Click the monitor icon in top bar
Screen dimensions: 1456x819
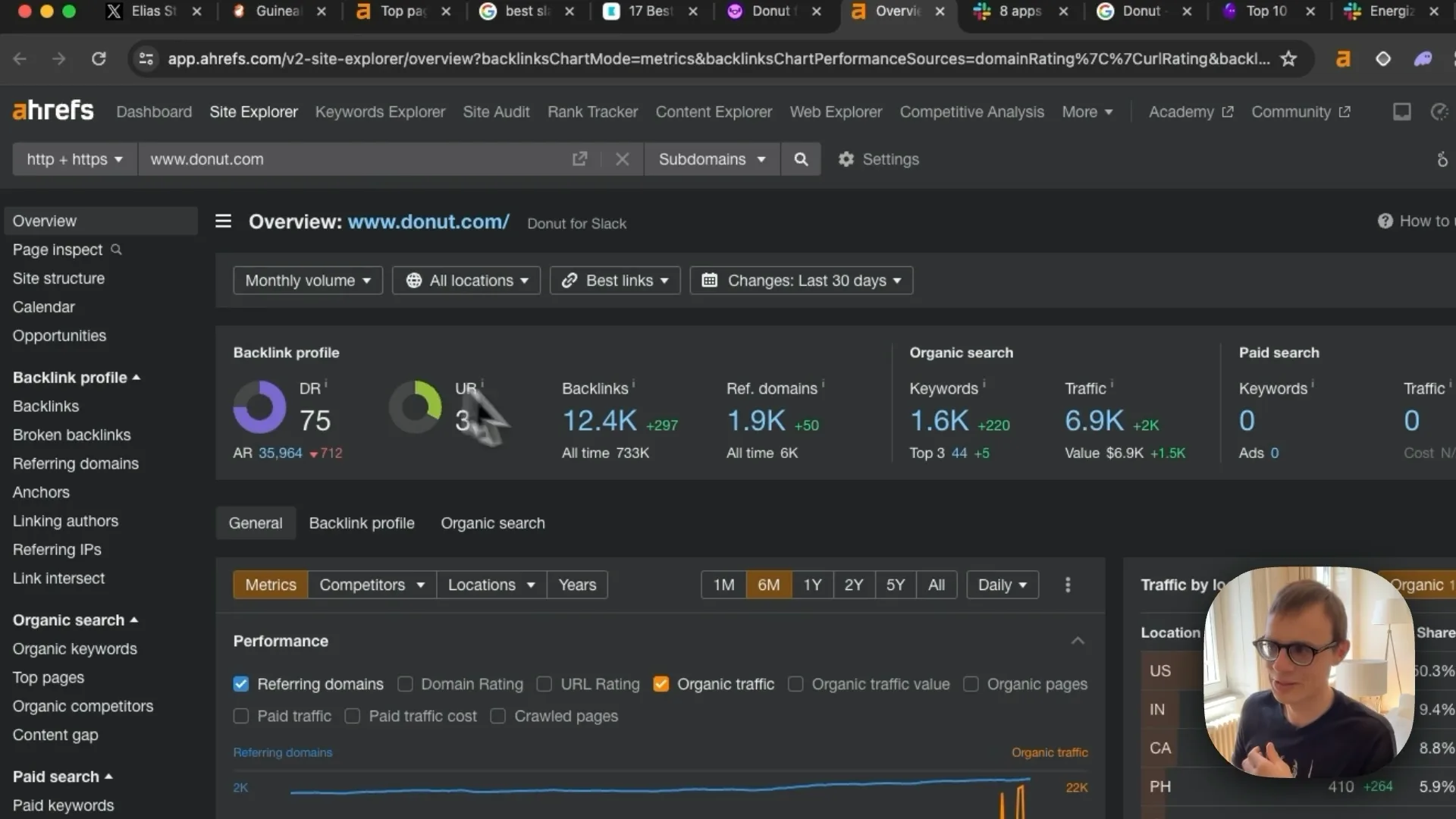coord(1401,111)
